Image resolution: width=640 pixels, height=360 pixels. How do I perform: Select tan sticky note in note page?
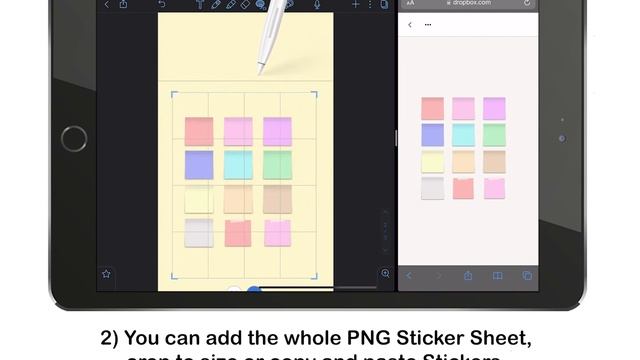277,199
